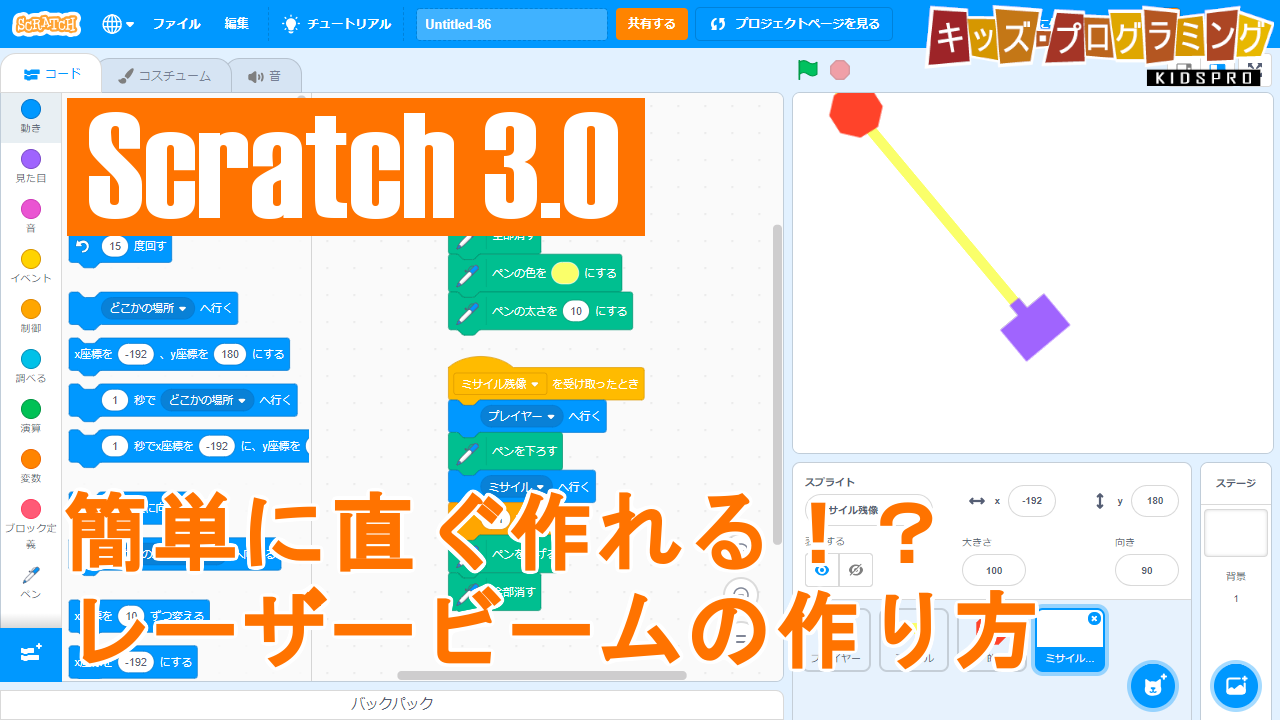Open どこかの場所 dropdown in 1秒で block

coord(208,400)
